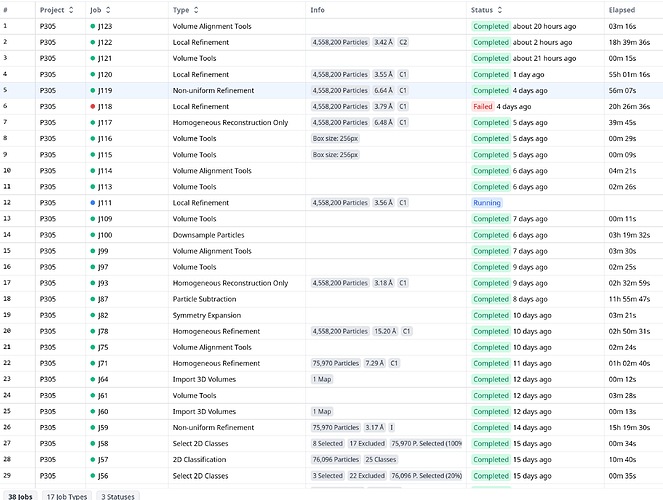Click Downsample Particles type text

pos(208,235)
